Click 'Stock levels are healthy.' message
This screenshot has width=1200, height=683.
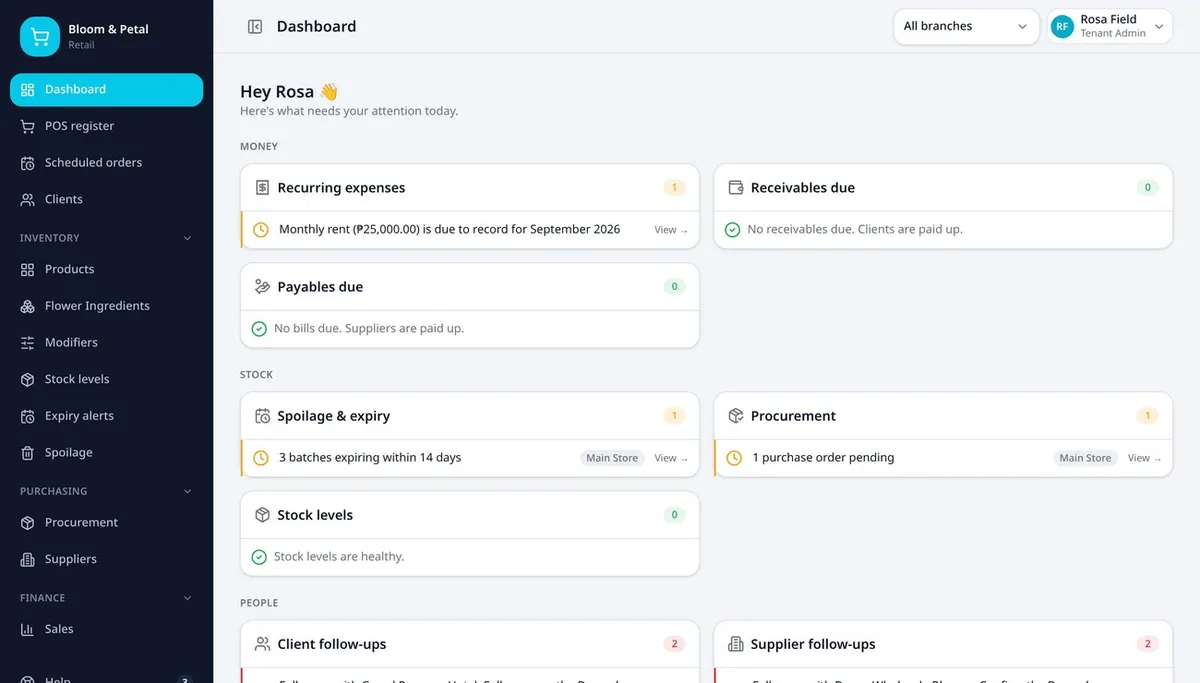(x=339, y=557)
